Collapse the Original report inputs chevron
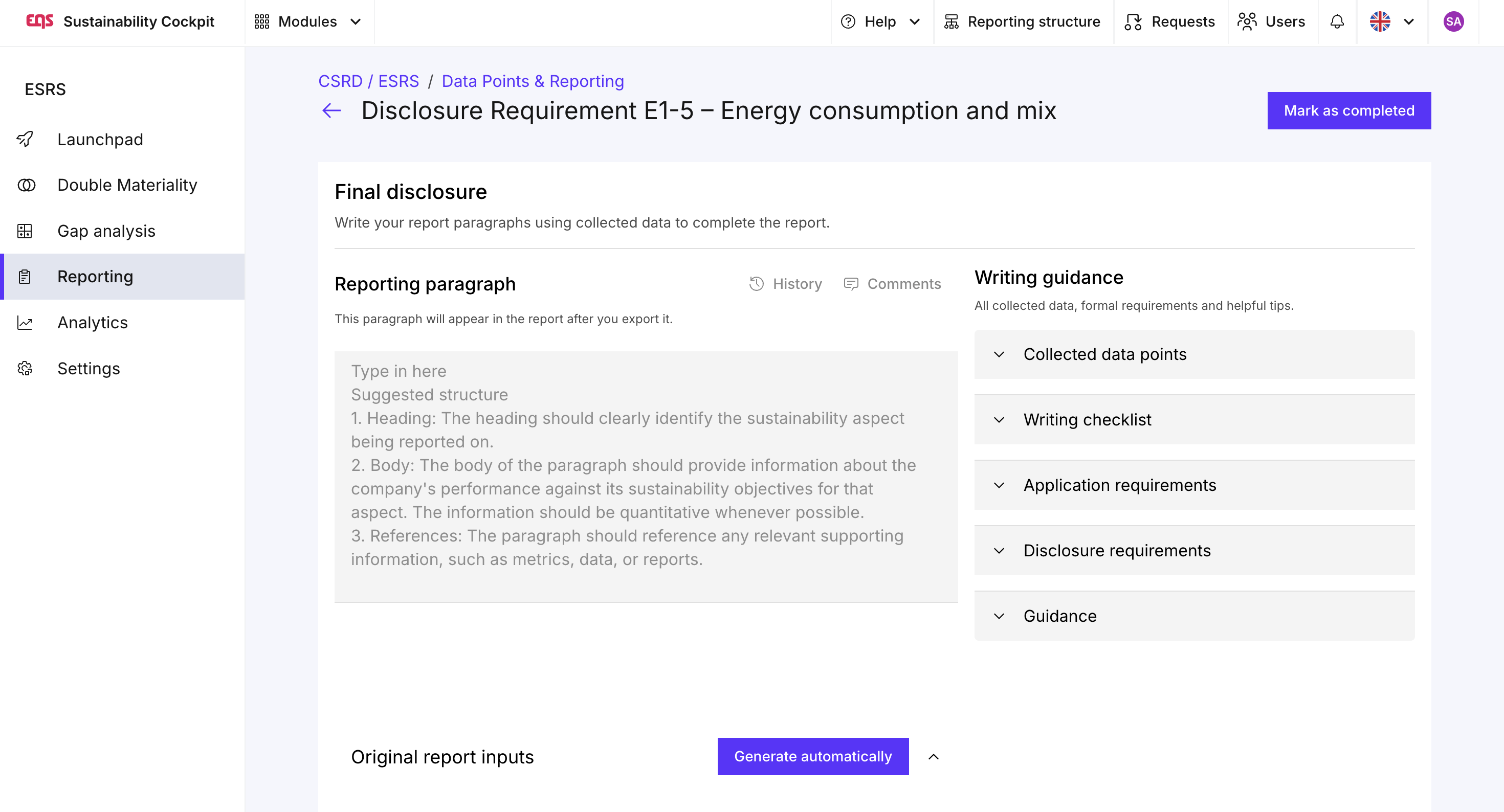 click(x=933, y=757)
